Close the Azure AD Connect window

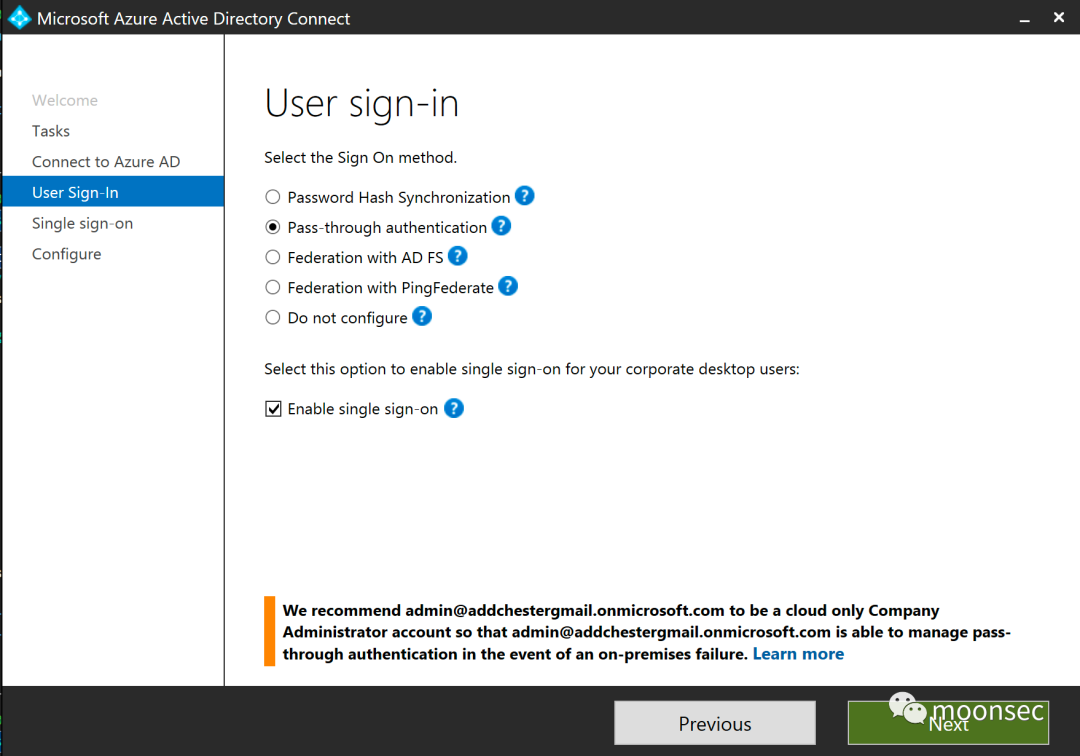coord(1059,18)
